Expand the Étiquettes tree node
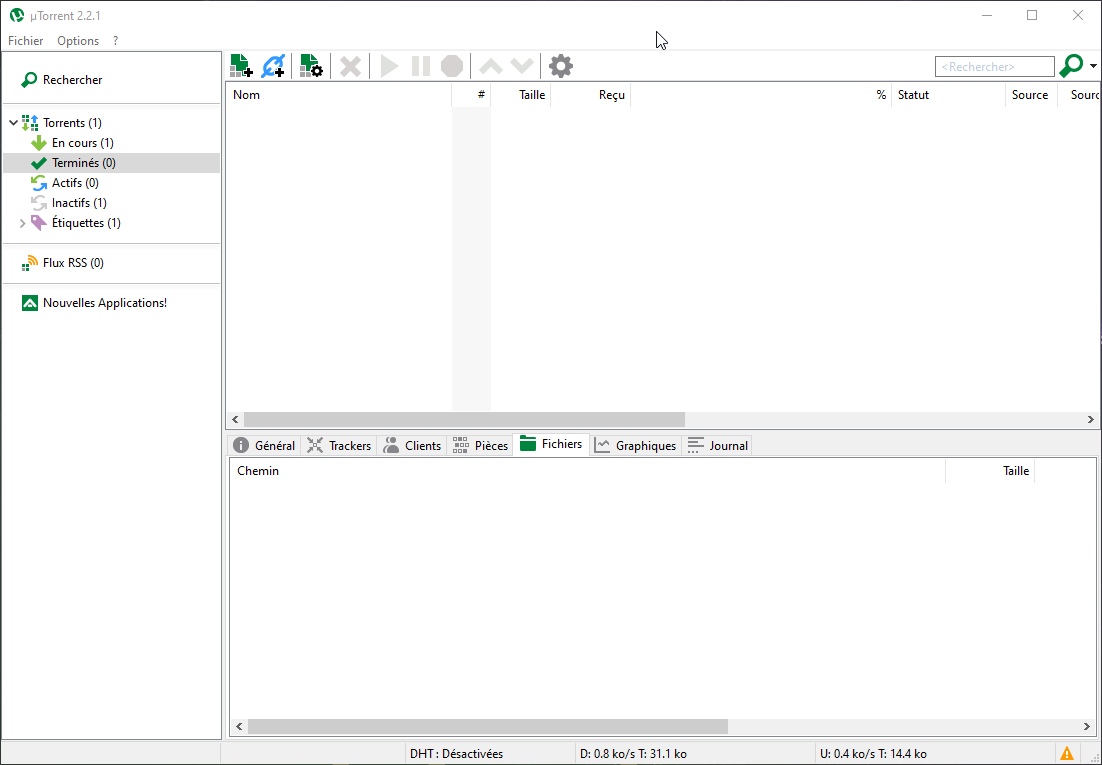The width and height of the screenshot is (1102, 765). (x=22, y=223)
